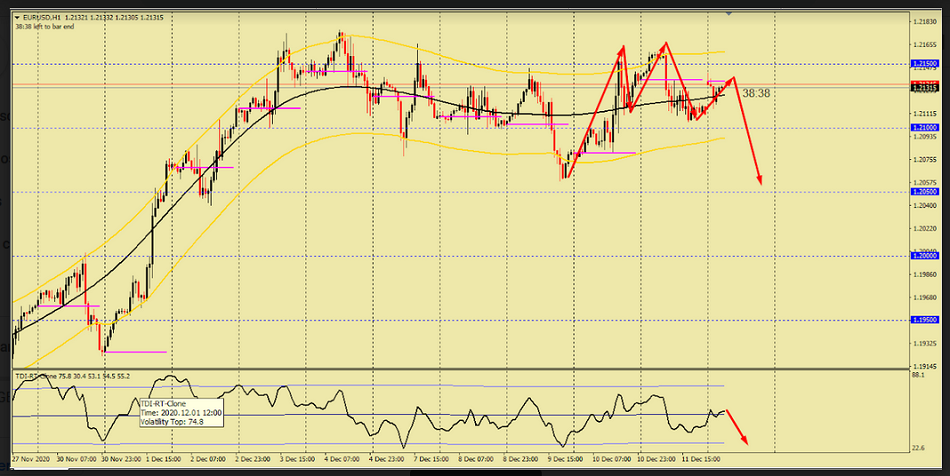
Task: Select the magenta line under the 30 Nov low
Action: point(134,352)
